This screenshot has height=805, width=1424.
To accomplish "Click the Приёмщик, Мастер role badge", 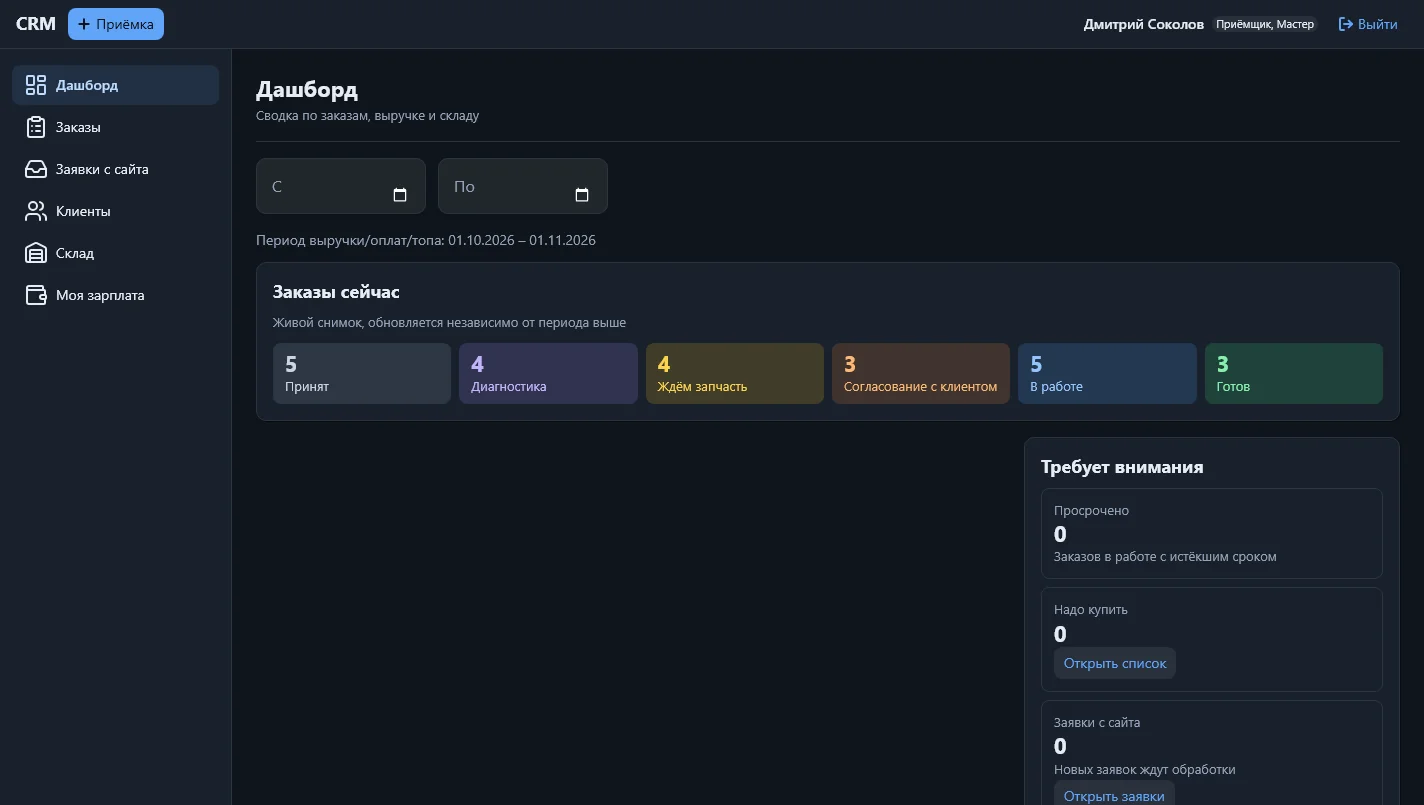I will coord(1265,24).
